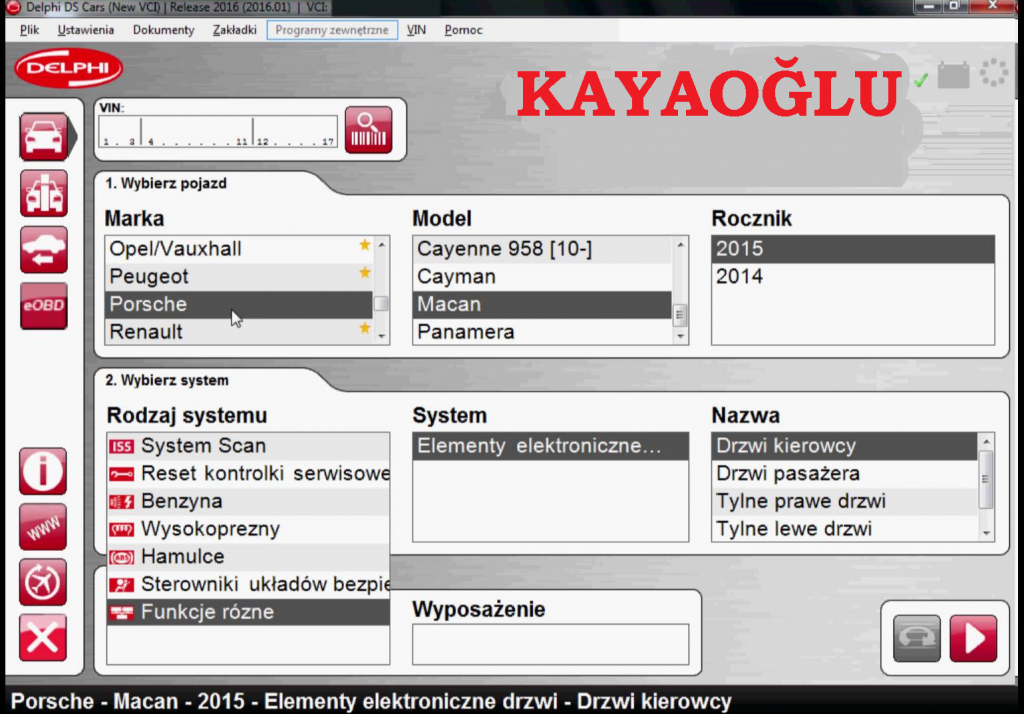Select Porsche in Marka list
Screen dimensions: 1024x714
238,304
